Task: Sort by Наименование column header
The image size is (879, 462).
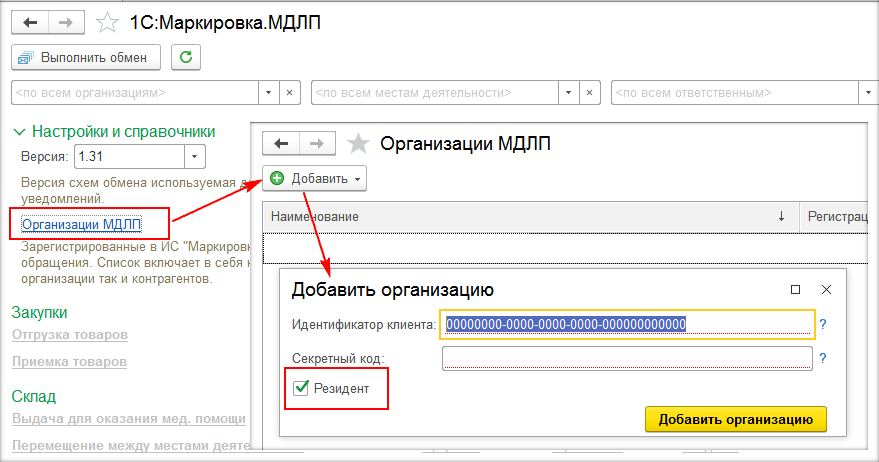Action: click(x=530, y=216)
